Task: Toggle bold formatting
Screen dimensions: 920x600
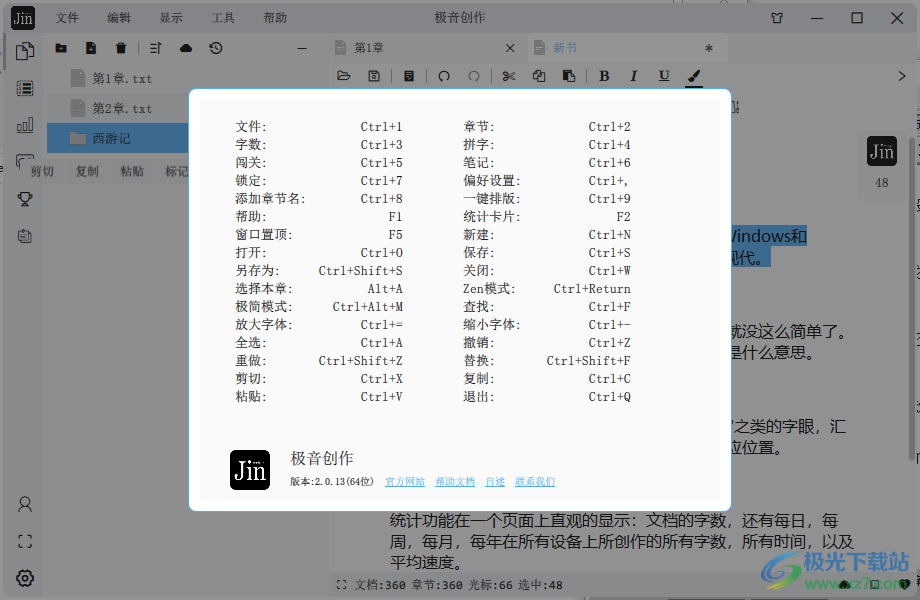Action: (x=604, y=76)
